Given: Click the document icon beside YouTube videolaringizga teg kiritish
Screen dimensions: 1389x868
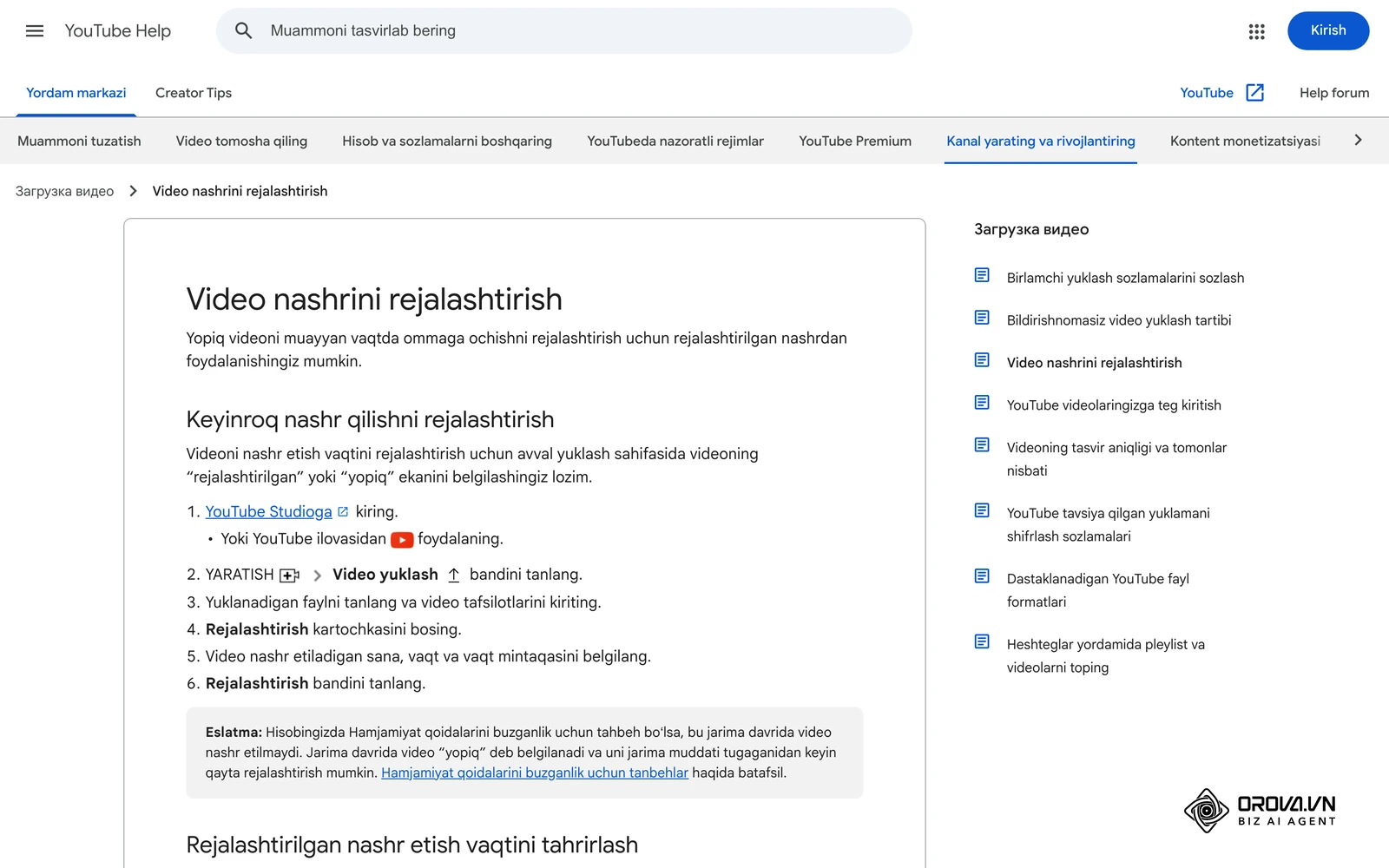Looking at the screenshot, I should click(x=982, y=403).
